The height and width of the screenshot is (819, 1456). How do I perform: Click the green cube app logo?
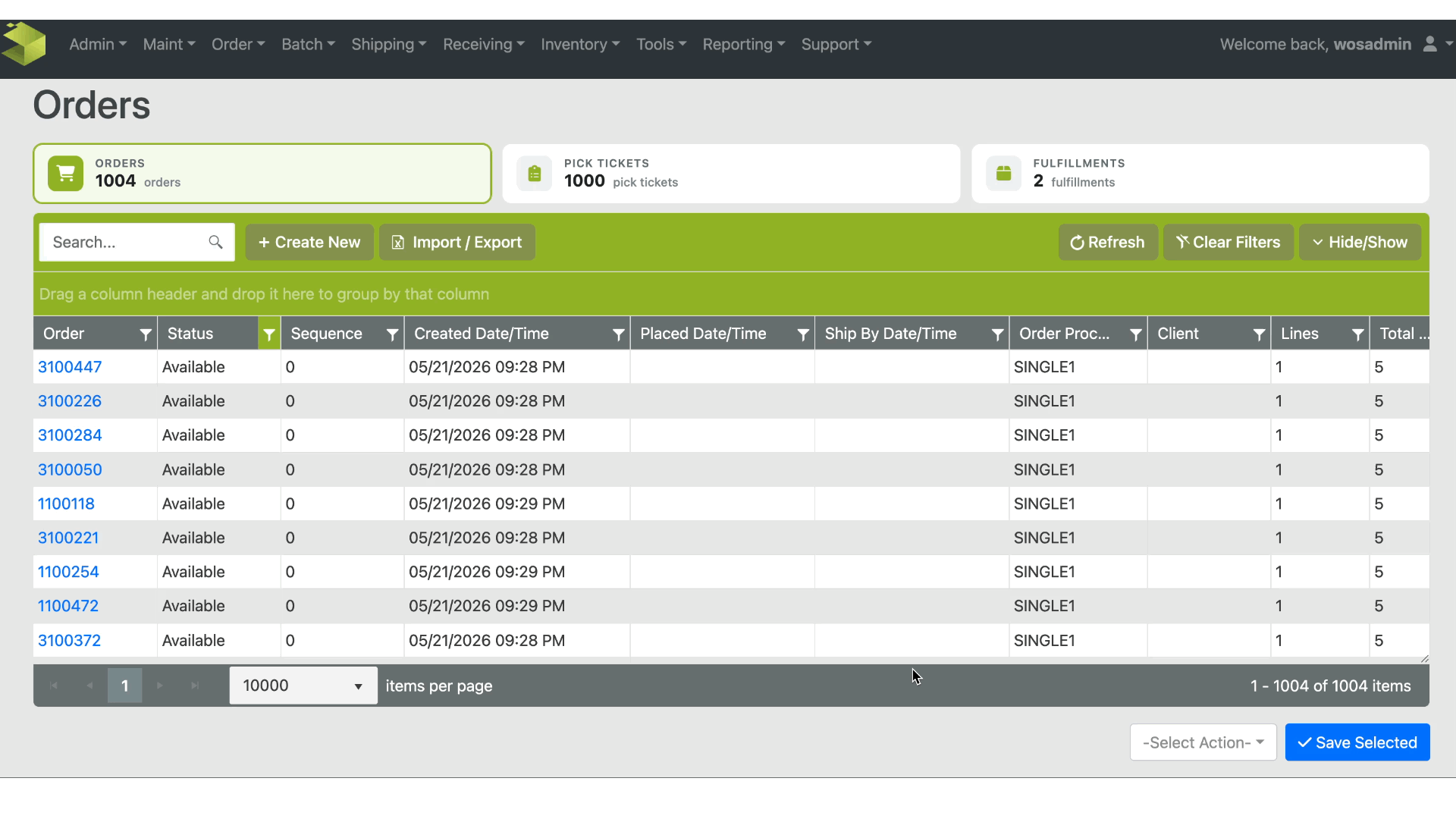pyautogui.click(x=24, y=44)
